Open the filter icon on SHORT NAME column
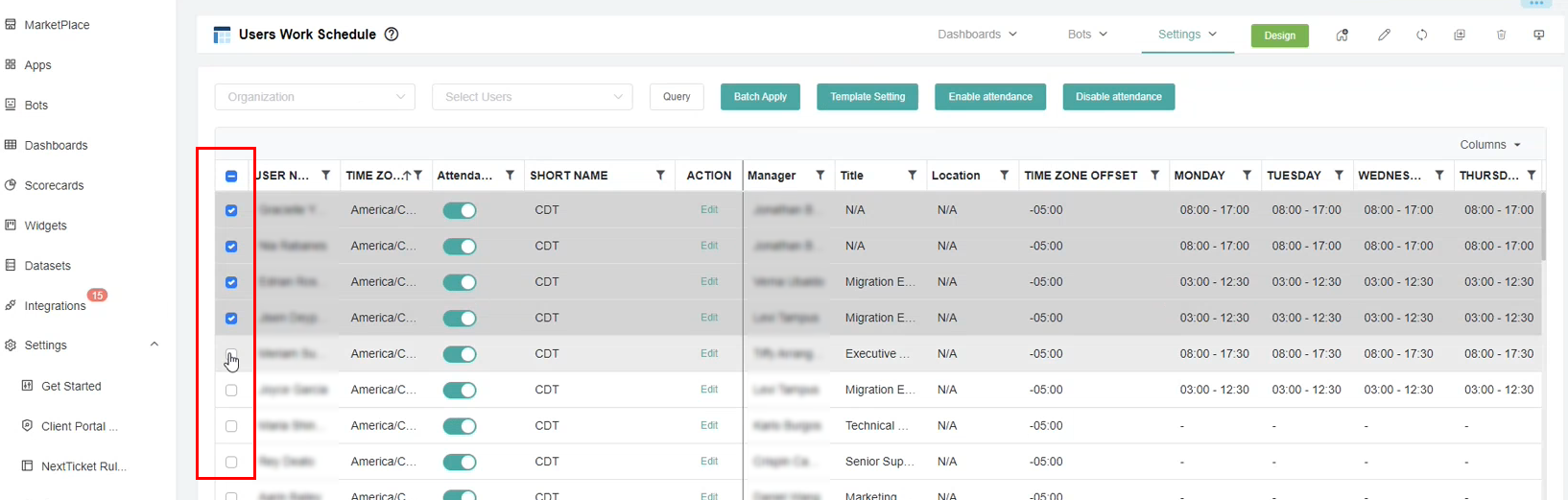 660,175
